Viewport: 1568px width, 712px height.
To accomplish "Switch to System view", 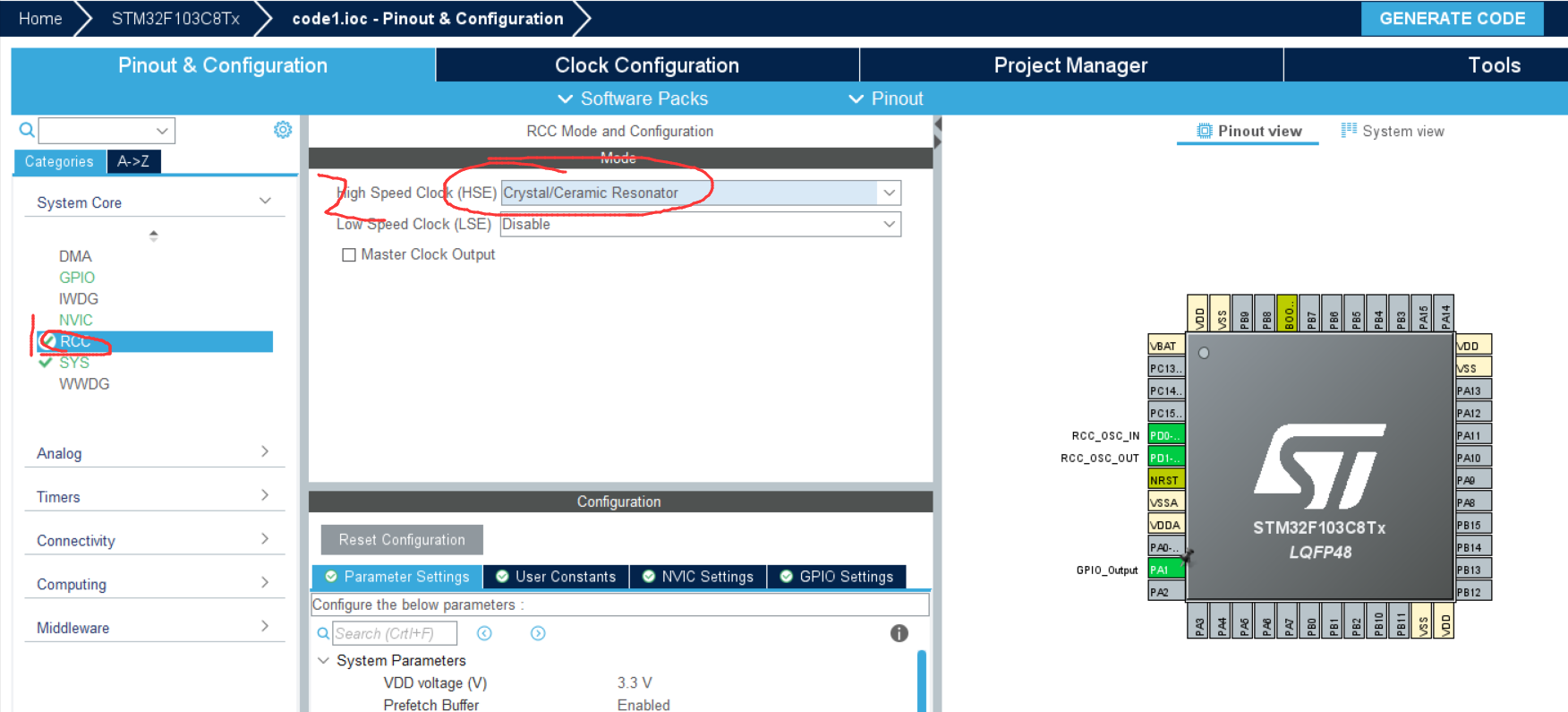I will [1393, 131].
